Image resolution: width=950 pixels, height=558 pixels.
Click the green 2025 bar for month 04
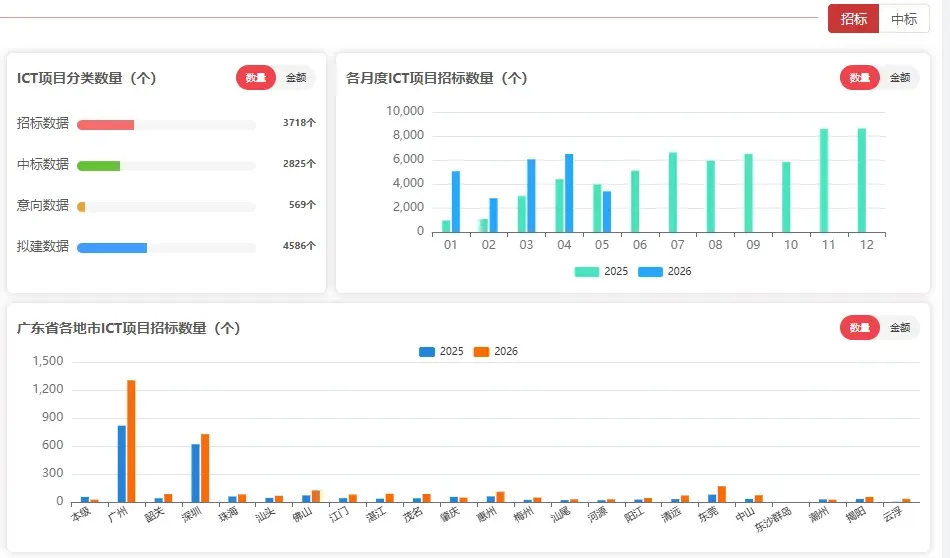point(559,206)
